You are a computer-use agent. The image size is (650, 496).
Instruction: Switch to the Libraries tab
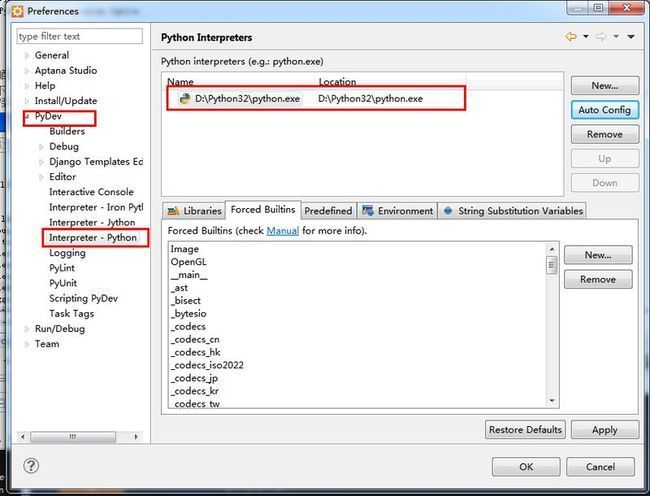point(194,211)
